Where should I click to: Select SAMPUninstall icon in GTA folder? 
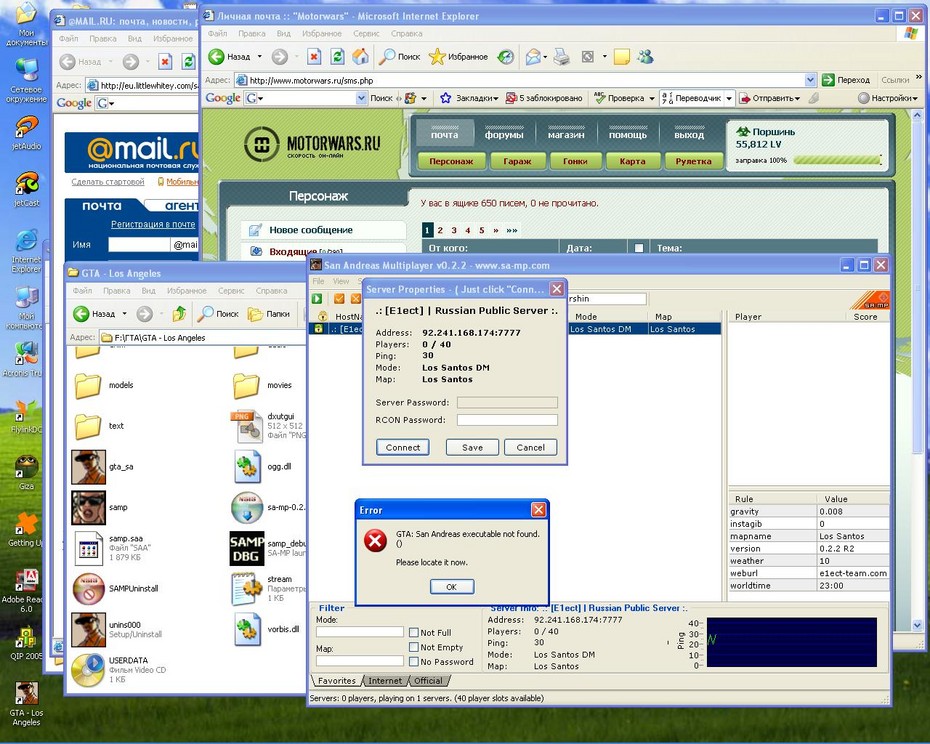point(88,589)
